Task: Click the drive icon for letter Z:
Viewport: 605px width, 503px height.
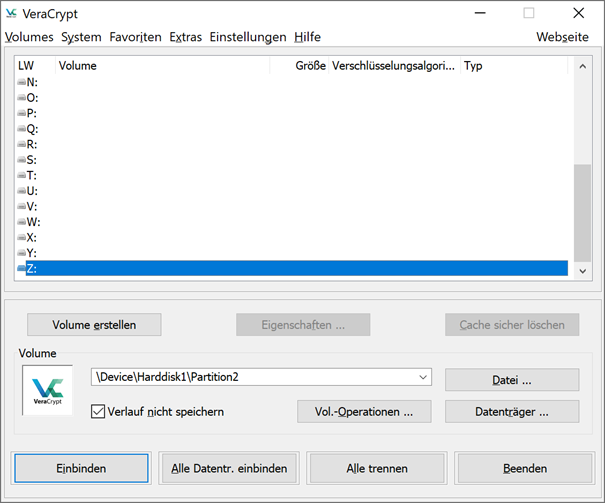Action: click(21, 269)
